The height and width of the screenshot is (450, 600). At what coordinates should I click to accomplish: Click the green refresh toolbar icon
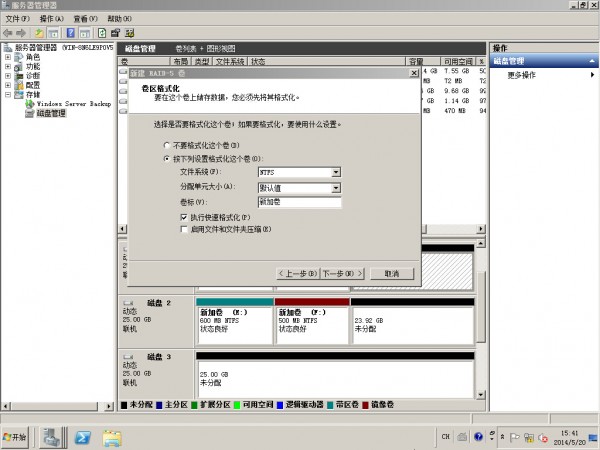click(102, 32)
